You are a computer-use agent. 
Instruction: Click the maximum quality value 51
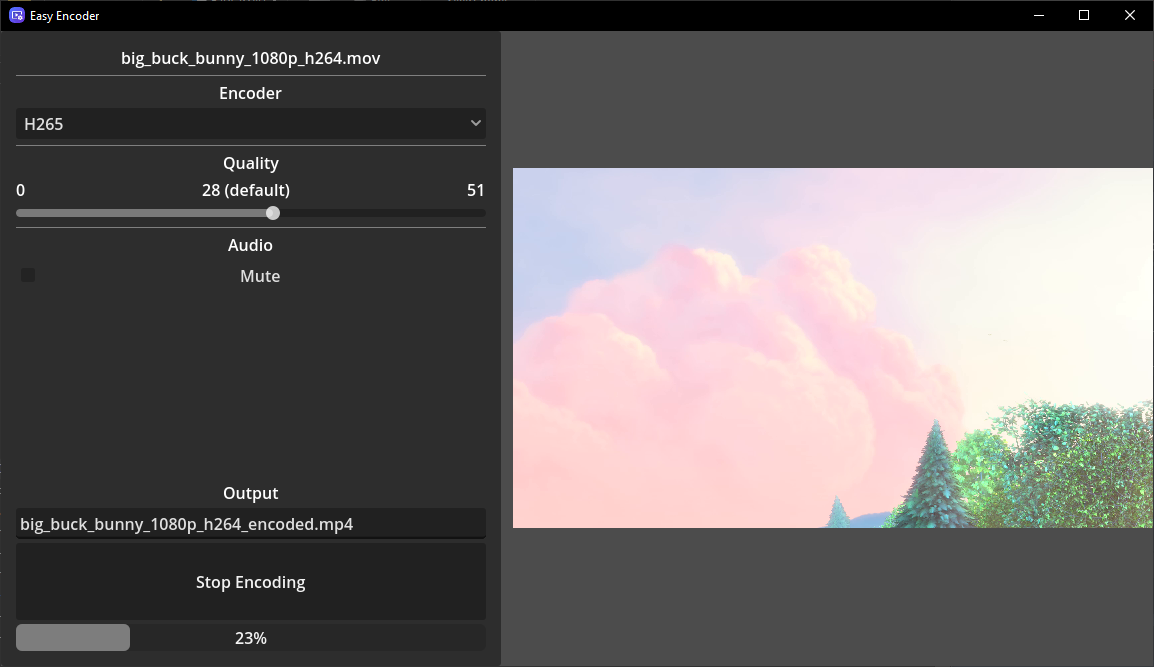click(475, 190)
